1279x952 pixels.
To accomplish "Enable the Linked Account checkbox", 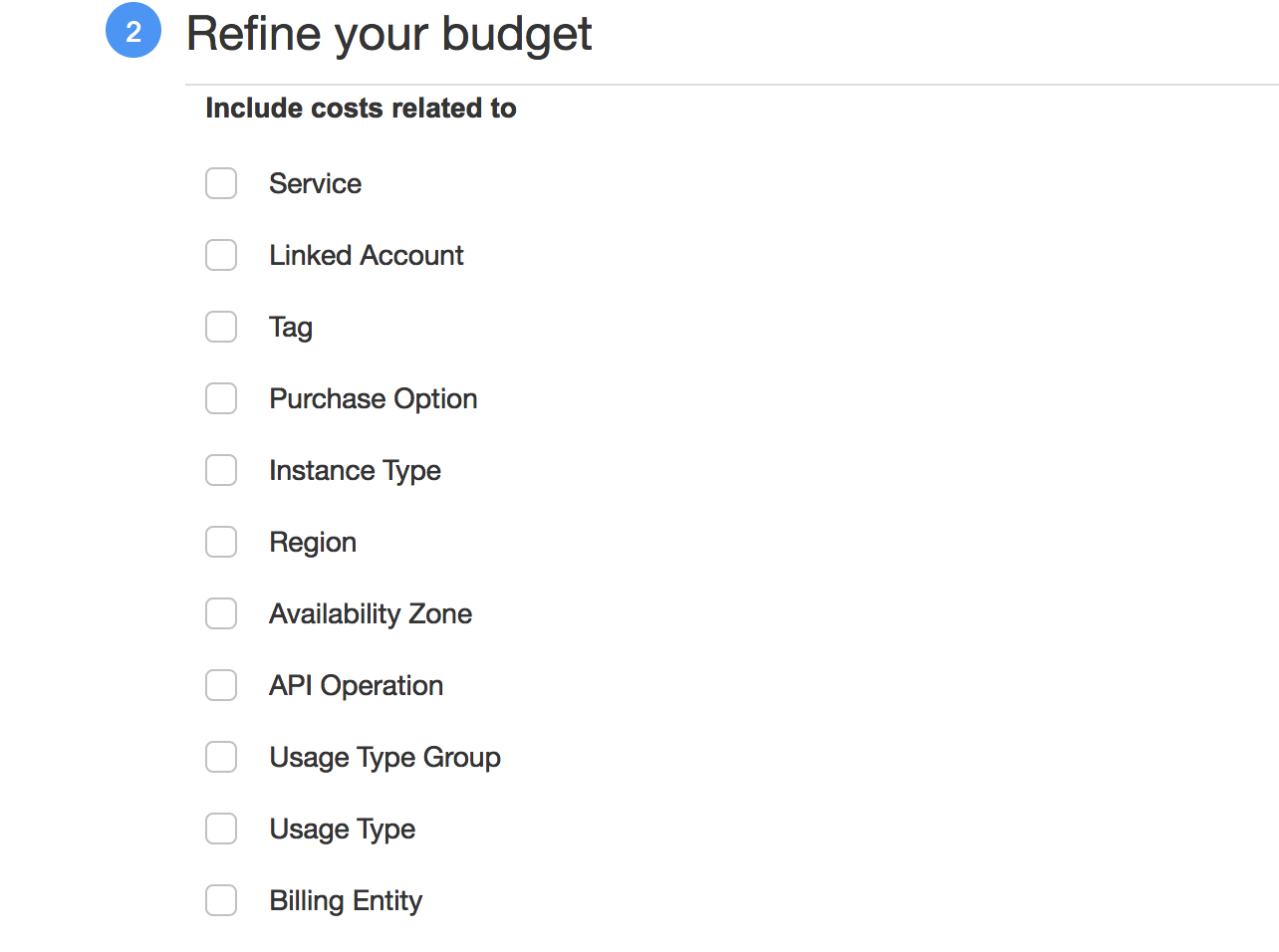I will [221, 255].
